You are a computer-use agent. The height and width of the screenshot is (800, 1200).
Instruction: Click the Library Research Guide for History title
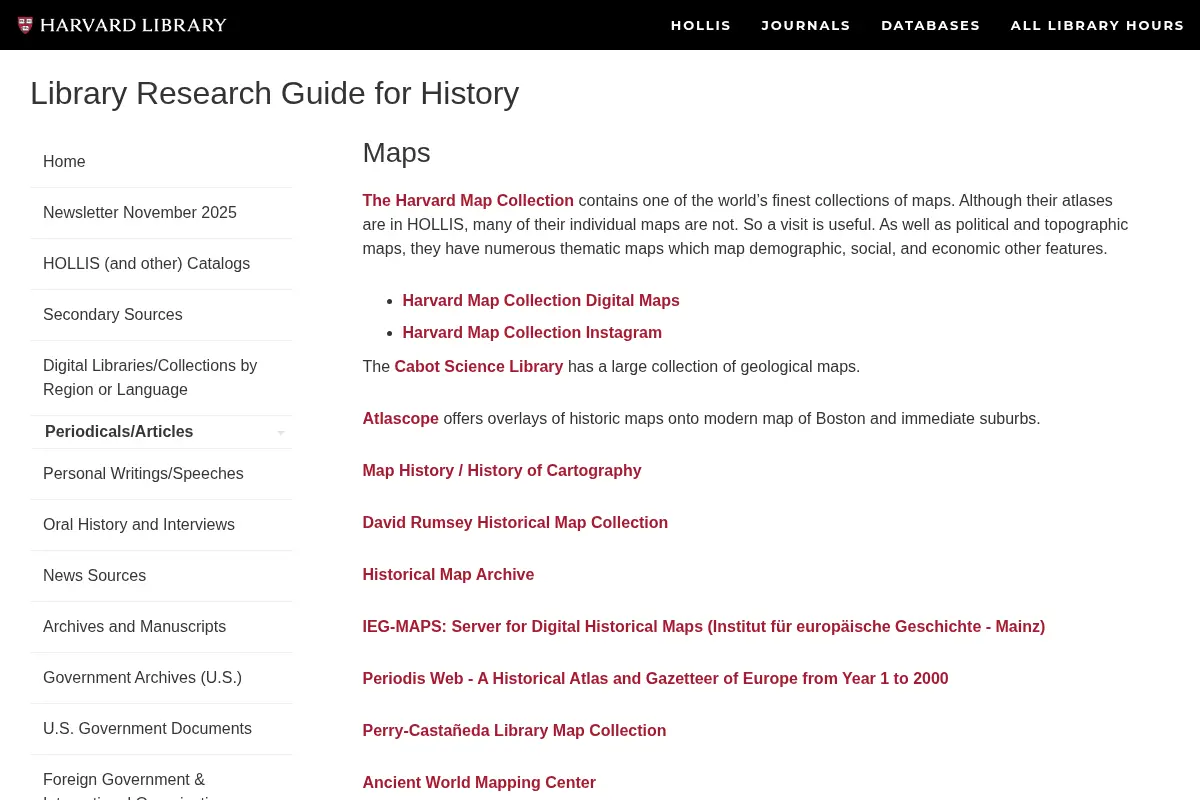[274, 93]
